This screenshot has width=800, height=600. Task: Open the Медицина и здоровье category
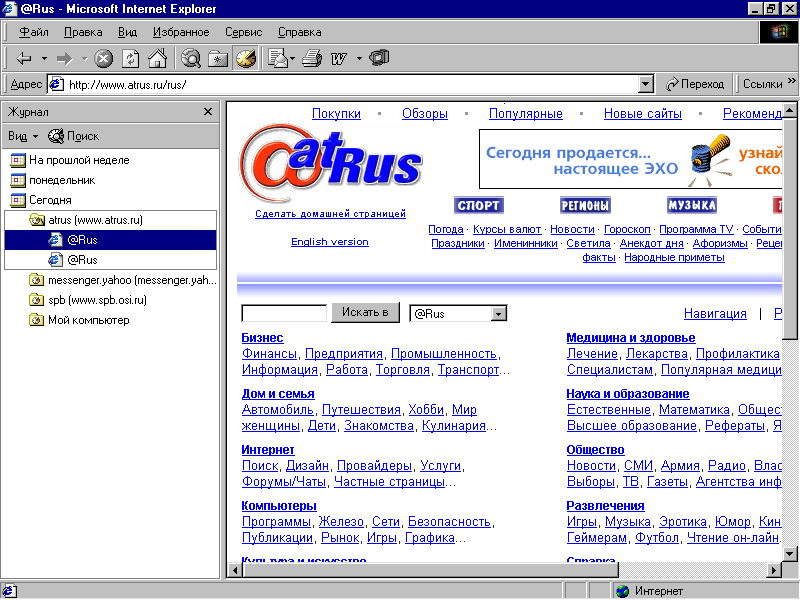point(631,338)
